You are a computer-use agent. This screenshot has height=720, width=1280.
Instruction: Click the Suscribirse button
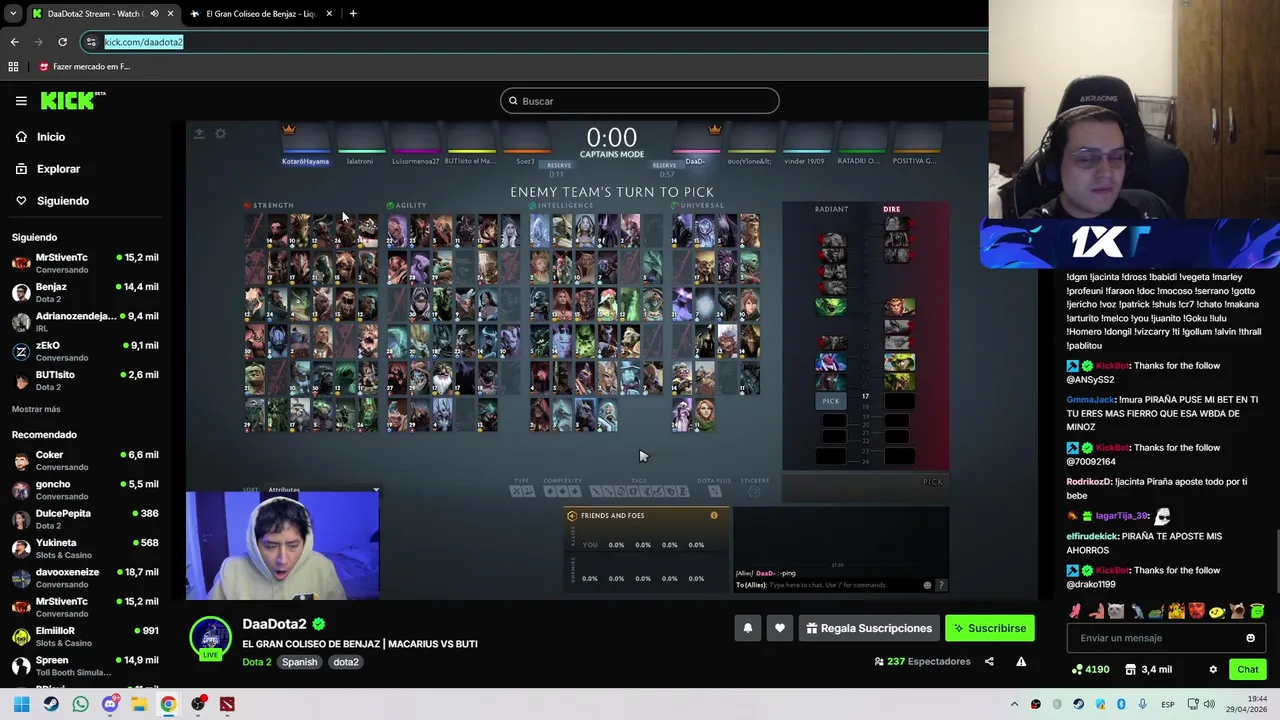point(990,628)
